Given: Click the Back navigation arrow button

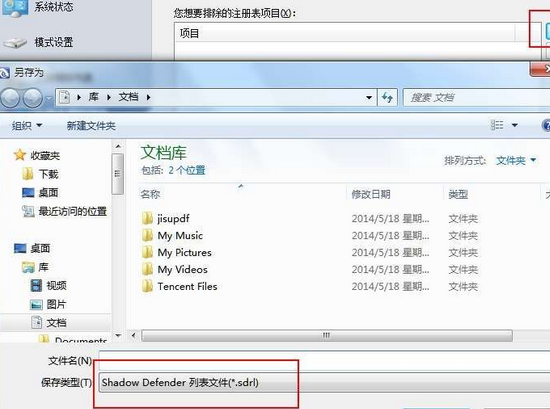Looking at the screenshot, I should [11, 98].
